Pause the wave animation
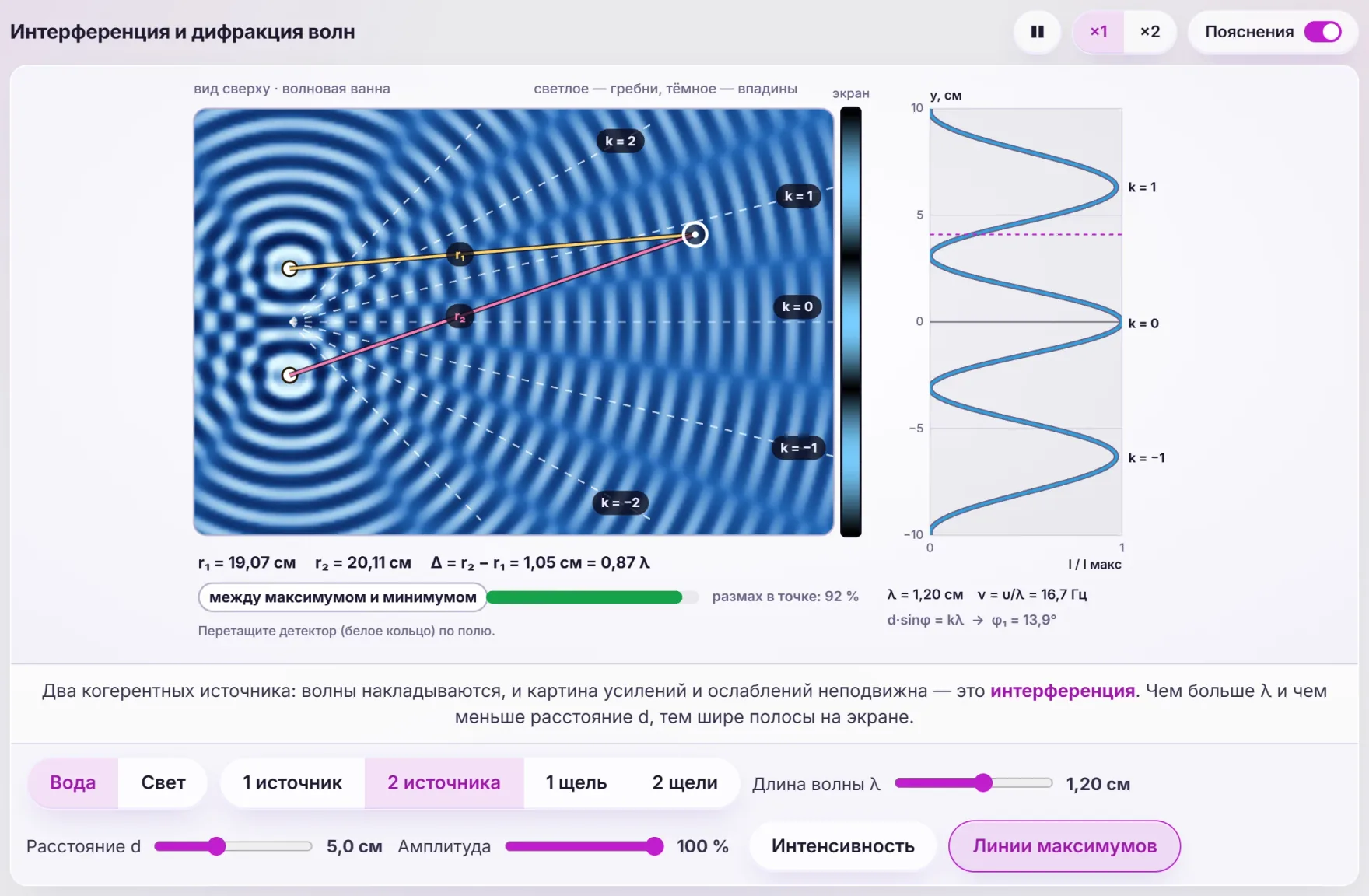This screenshot has width=1369, height=896. [x=1037, y=32]
